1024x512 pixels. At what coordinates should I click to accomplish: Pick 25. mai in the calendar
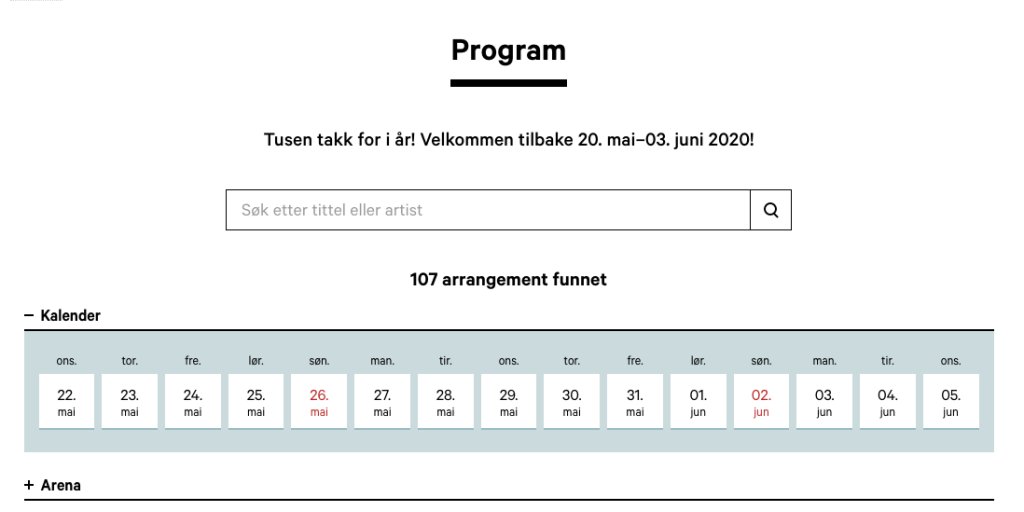pyautogui.click(x=256, y=401)
